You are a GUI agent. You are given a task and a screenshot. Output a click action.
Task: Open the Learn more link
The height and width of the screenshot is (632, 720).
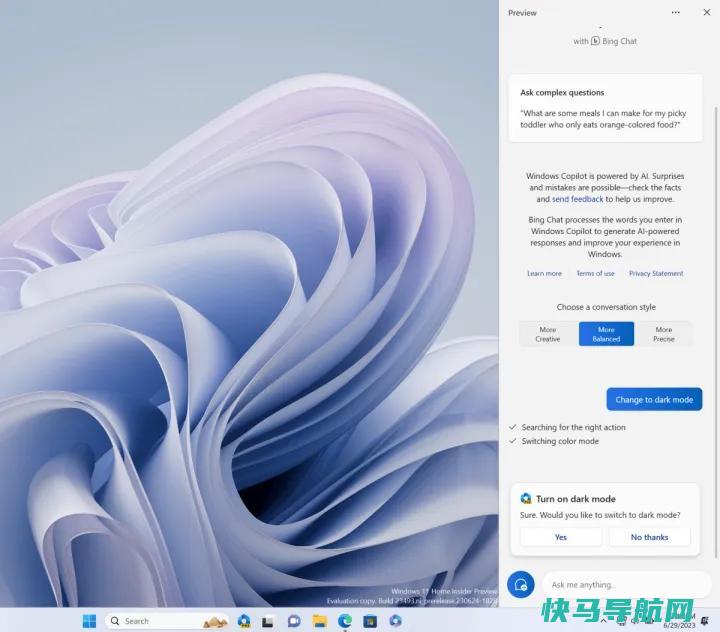tap(544, 273)
